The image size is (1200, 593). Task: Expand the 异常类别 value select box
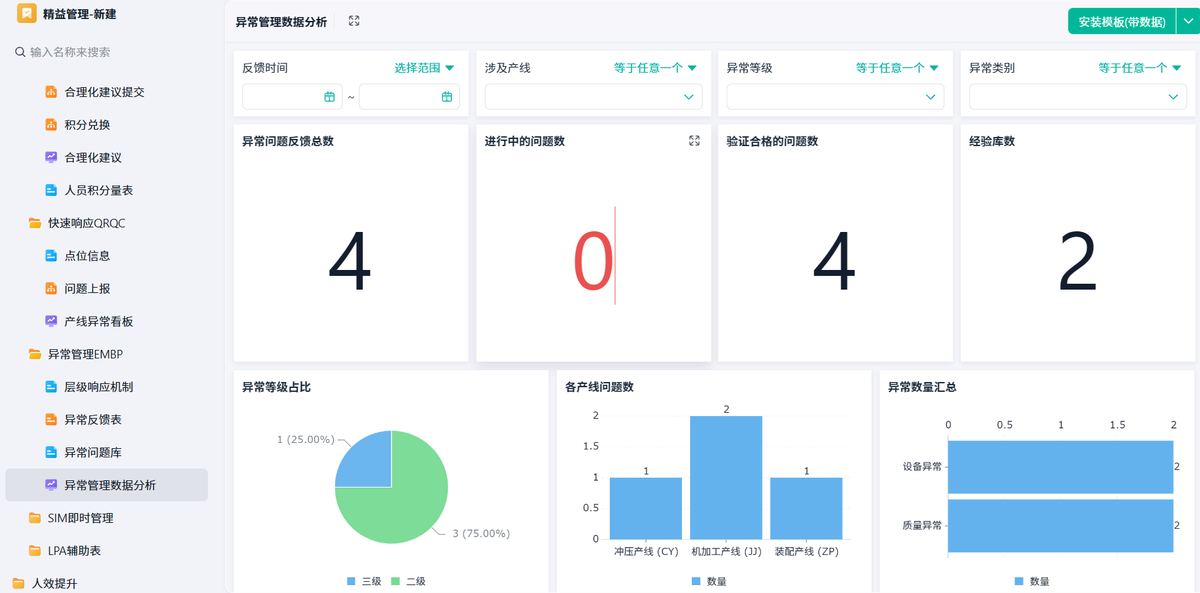tap(1078, 97)
